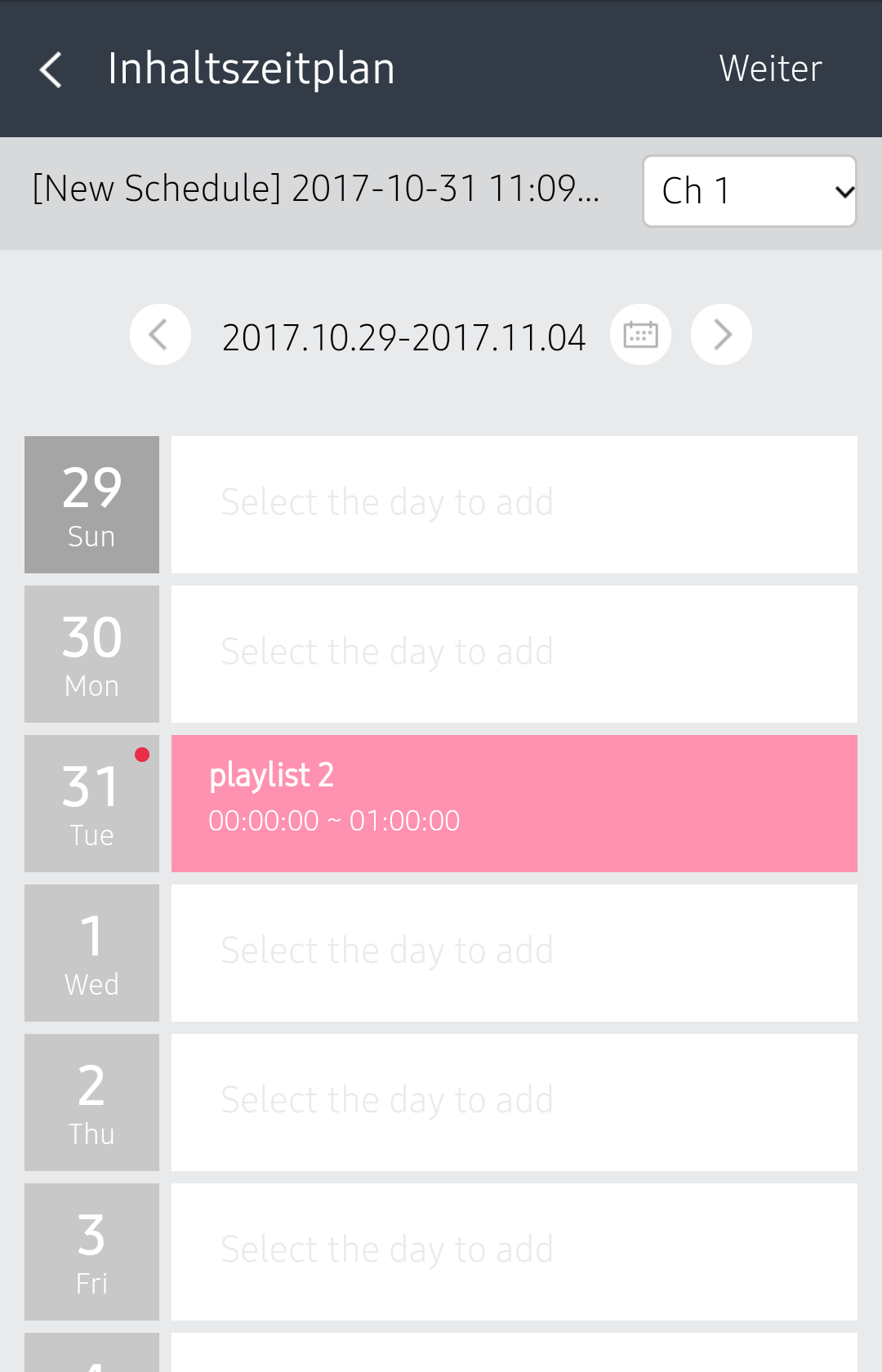This screenshot has height=1372, width=882.
Task: Go to next week with right arrow
Action: coord(721,335)
